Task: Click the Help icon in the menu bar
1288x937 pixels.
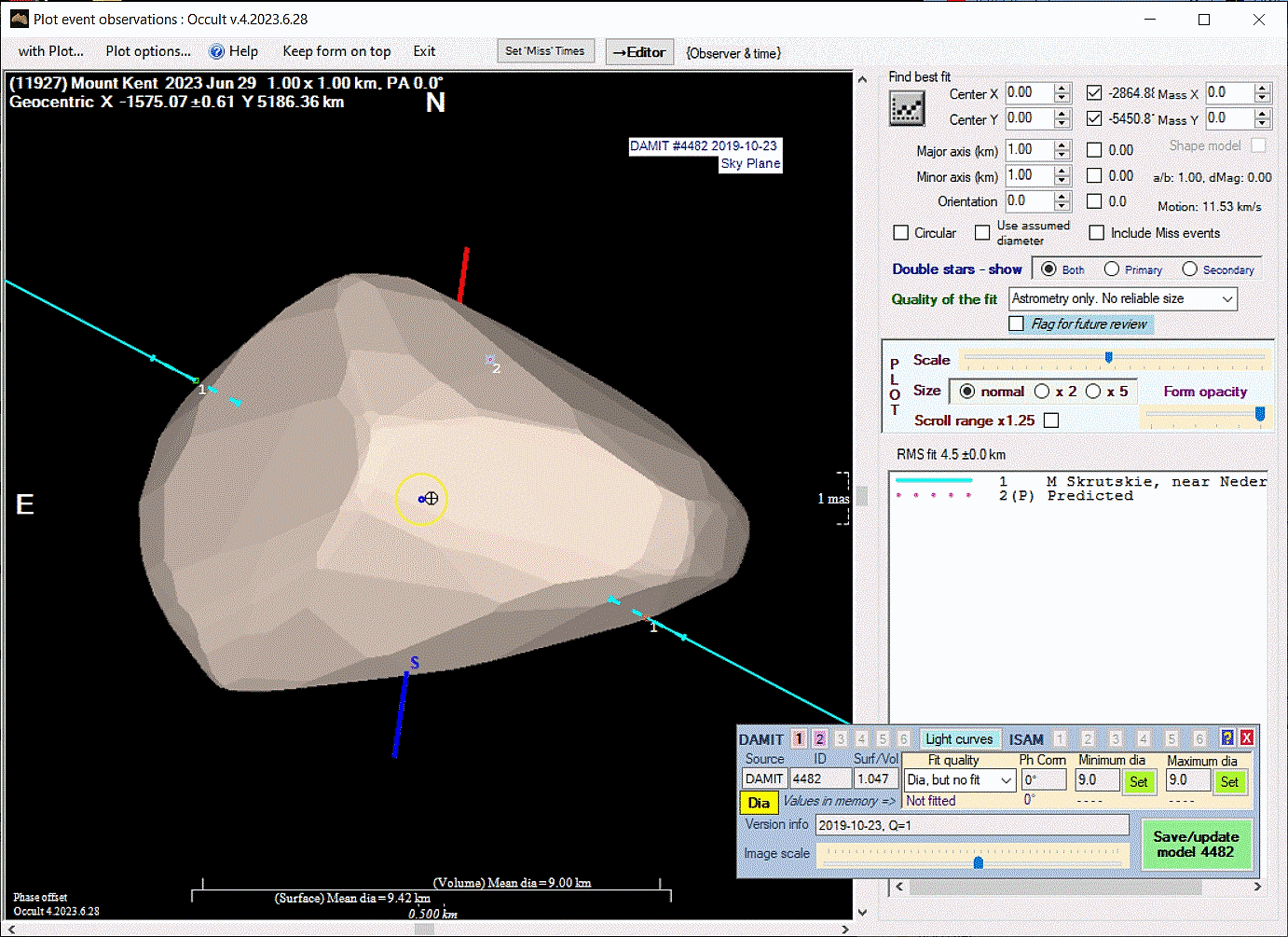Action: click(216, 52)
